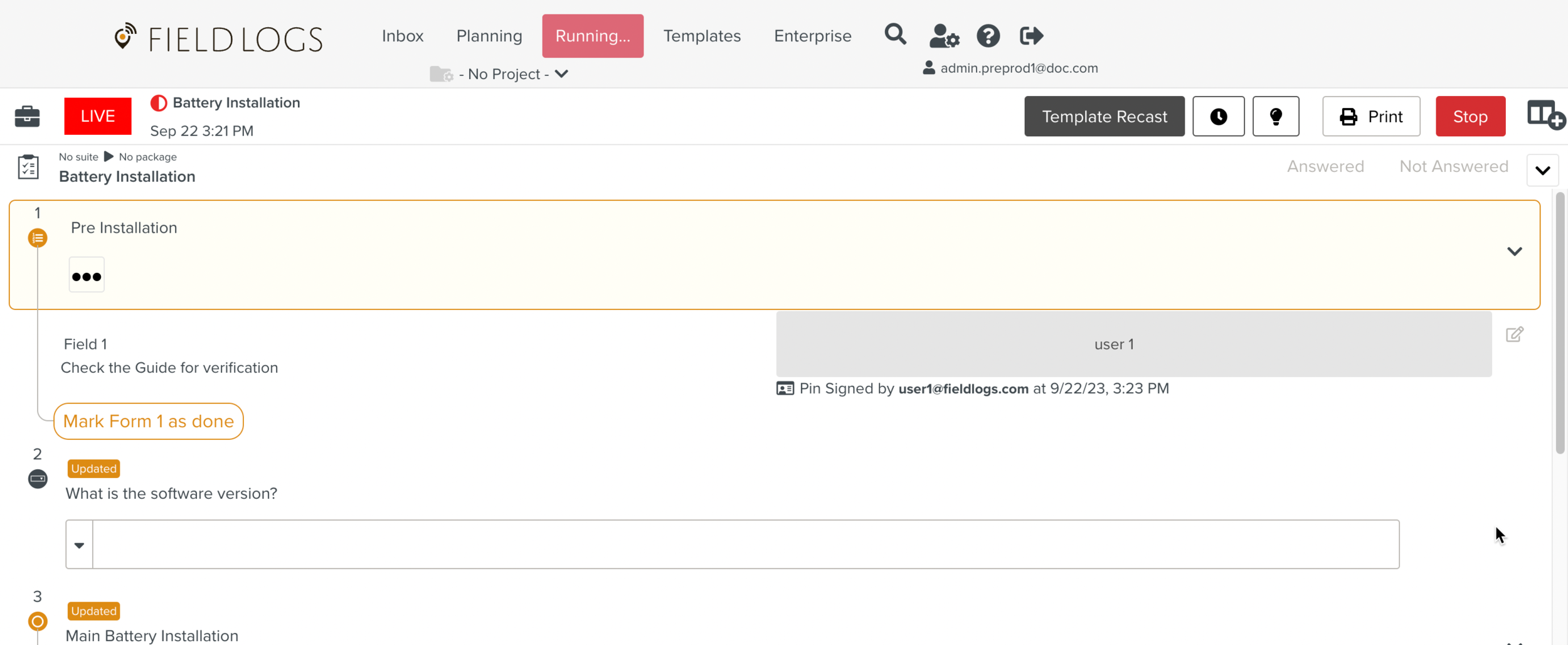Click the add column layout icon

(1545, 115)
